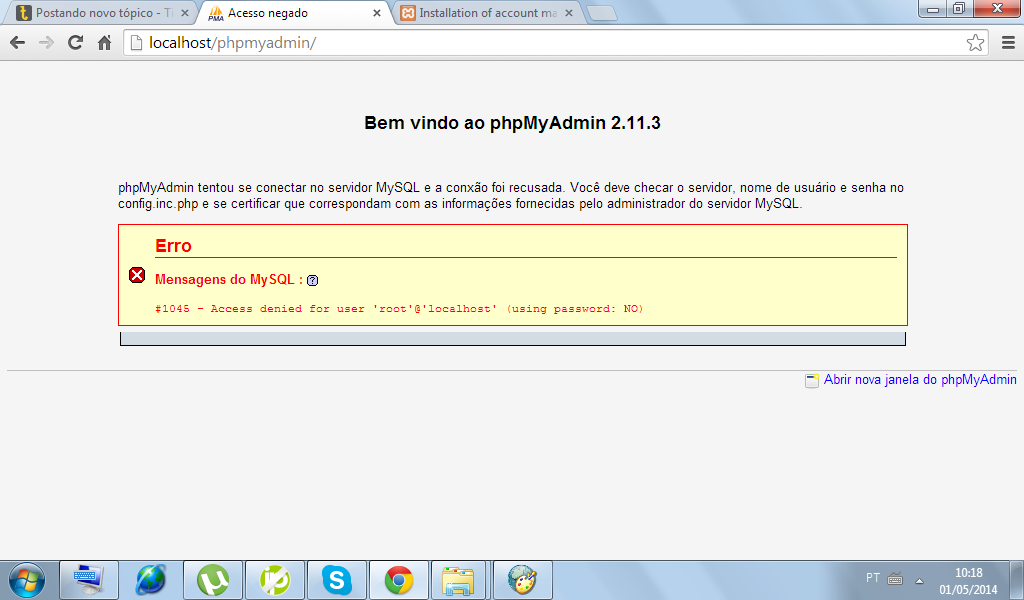Click the new phpMyAdmin window icon

[812, 381]
